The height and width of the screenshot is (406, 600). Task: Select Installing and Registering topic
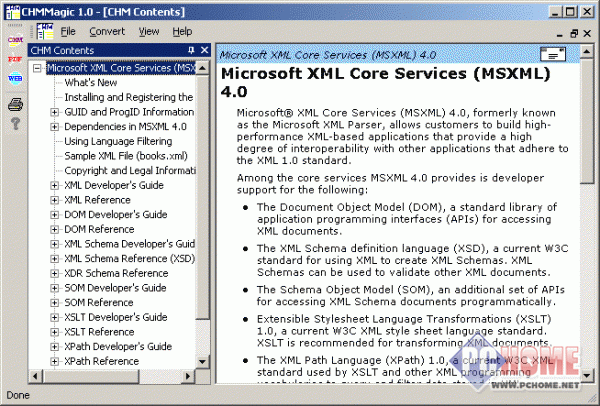(x=129, y=97)
